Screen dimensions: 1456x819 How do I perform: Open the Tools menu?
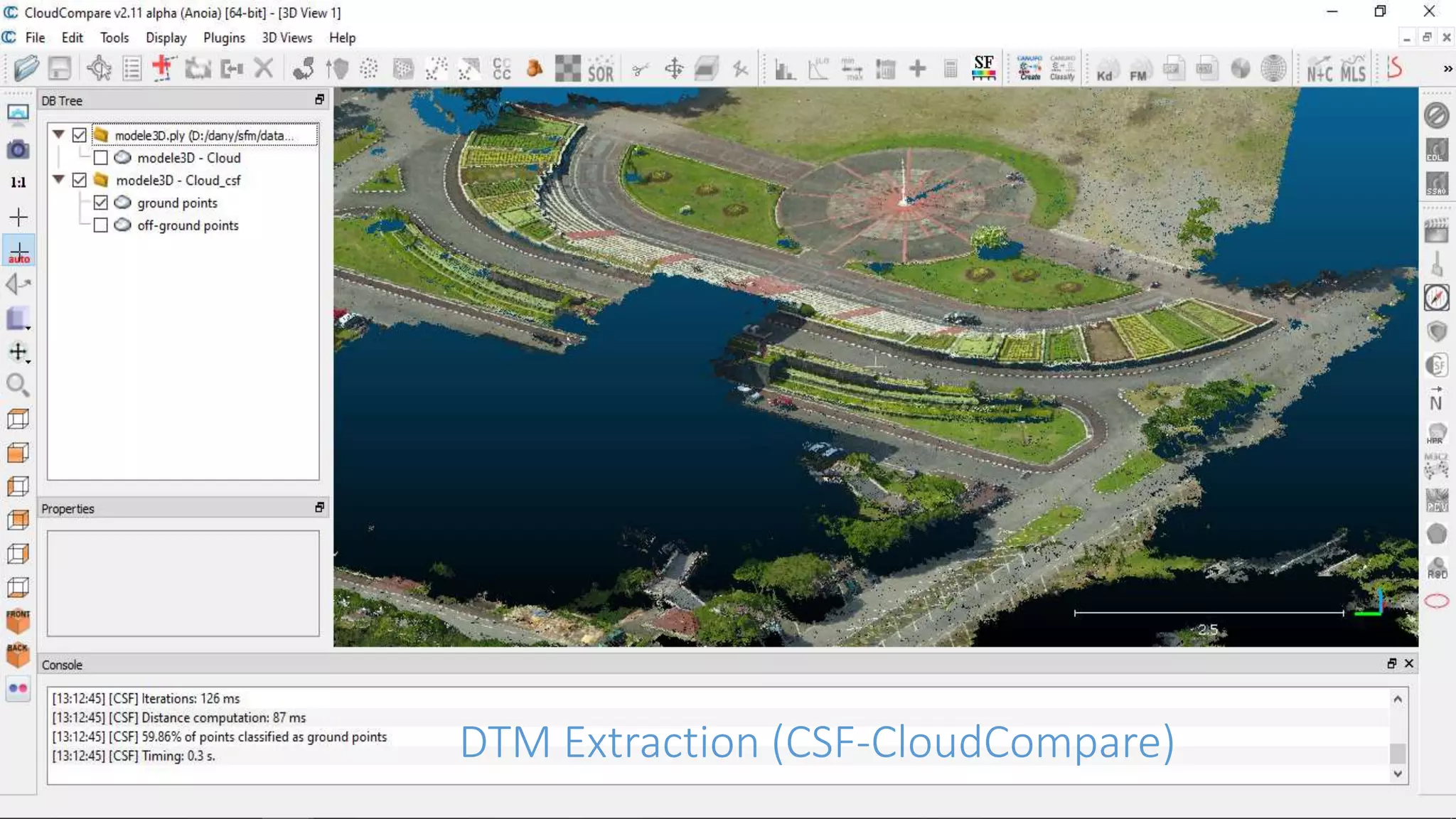pyautogui.click(x=114, y=38)
